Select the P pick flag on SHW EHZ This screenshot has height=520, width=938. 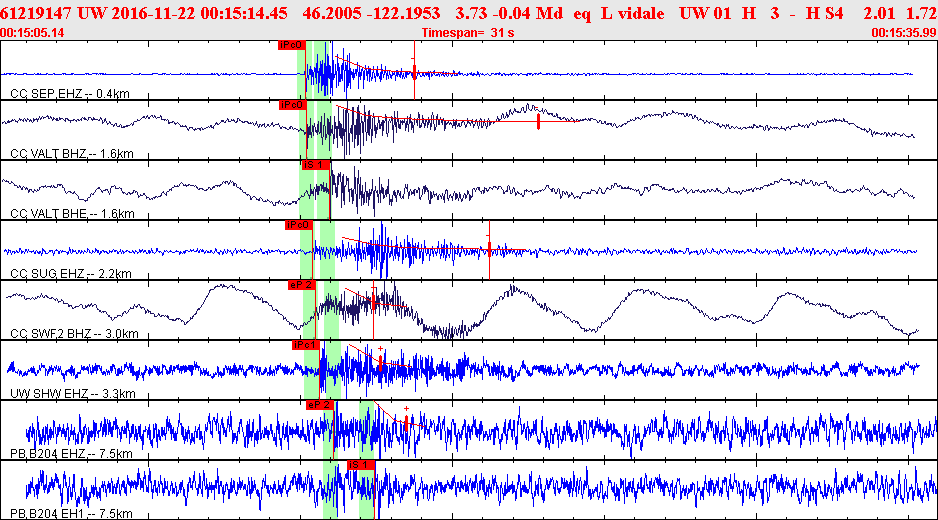click(306, 345)
